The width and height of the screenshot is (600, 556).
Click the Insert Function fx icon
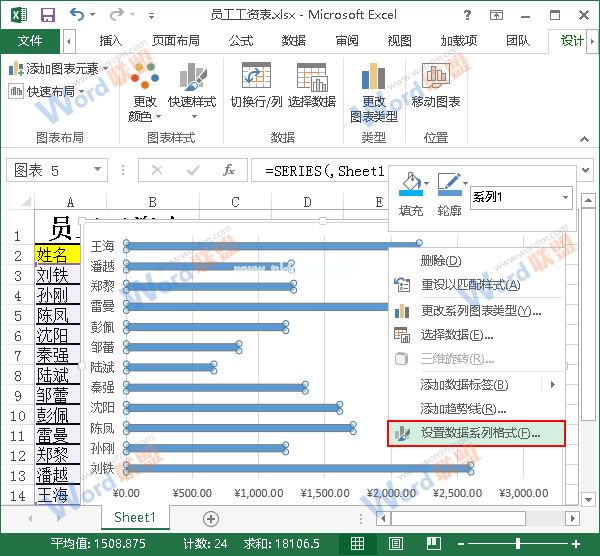229,170
